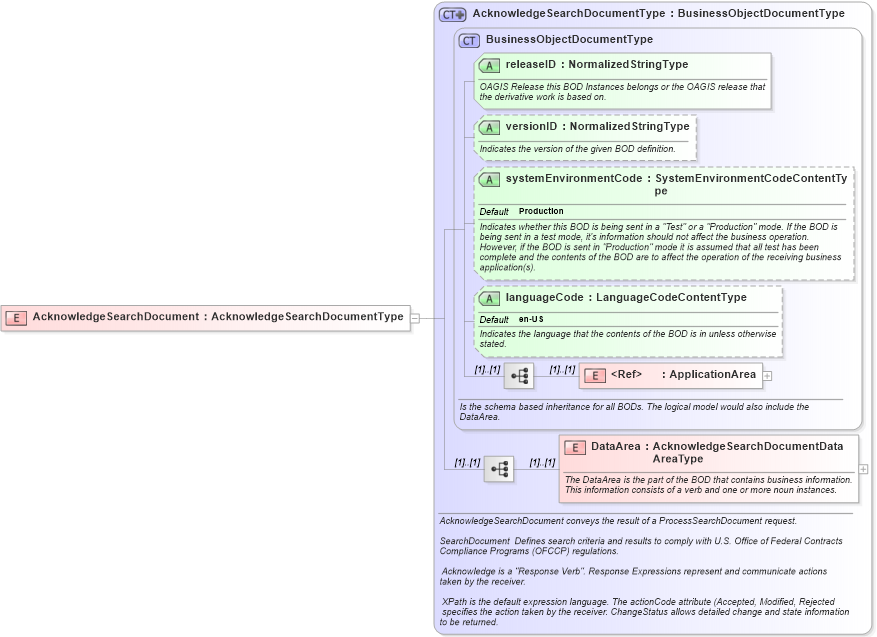The height and width of the screenshot is (637, 877).
Task: Expand the DataArea element details
Action: pos(861,468)
